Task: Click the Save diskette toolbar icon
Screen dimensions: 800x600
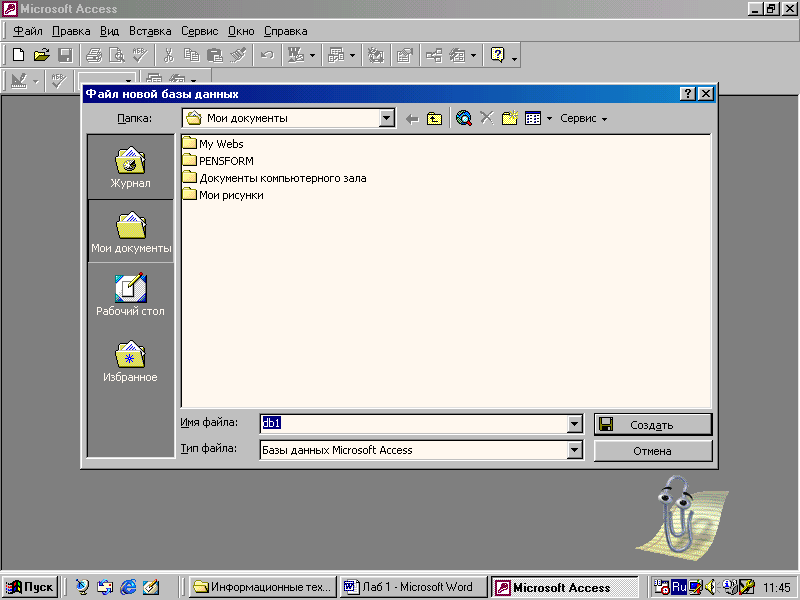Action: pyautogui.click(x=65, y=55)
